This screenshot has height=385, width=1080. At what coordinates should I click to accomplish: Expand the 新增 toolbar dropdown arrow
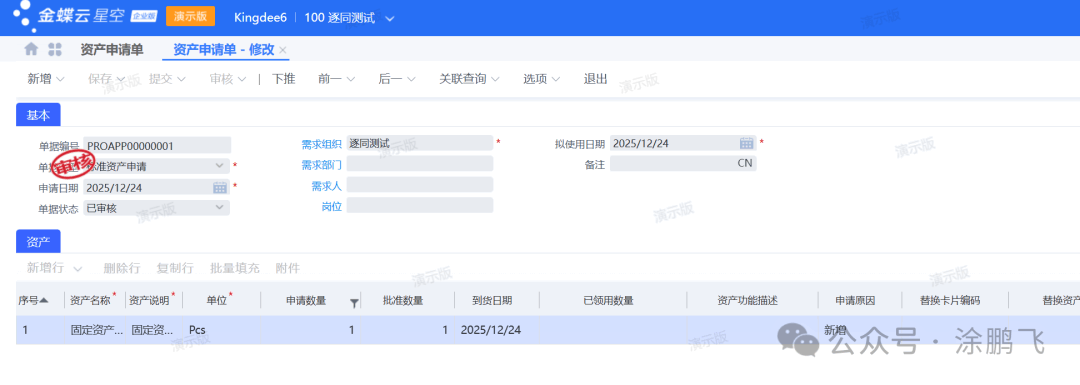point(60,79)
